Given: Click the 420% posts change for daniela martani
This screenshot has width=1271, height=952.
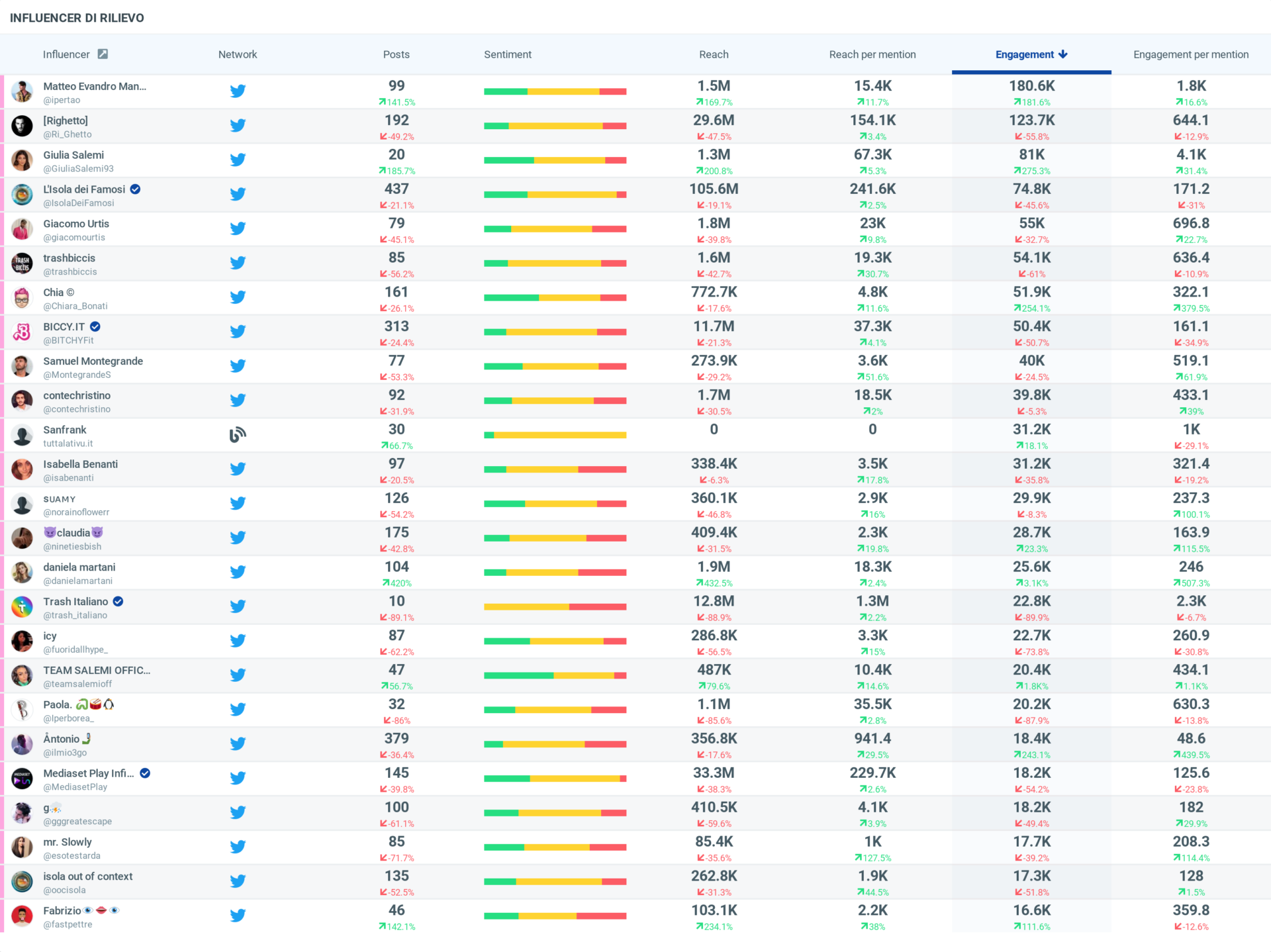Looking at the screenshot, I should point(397,583).
